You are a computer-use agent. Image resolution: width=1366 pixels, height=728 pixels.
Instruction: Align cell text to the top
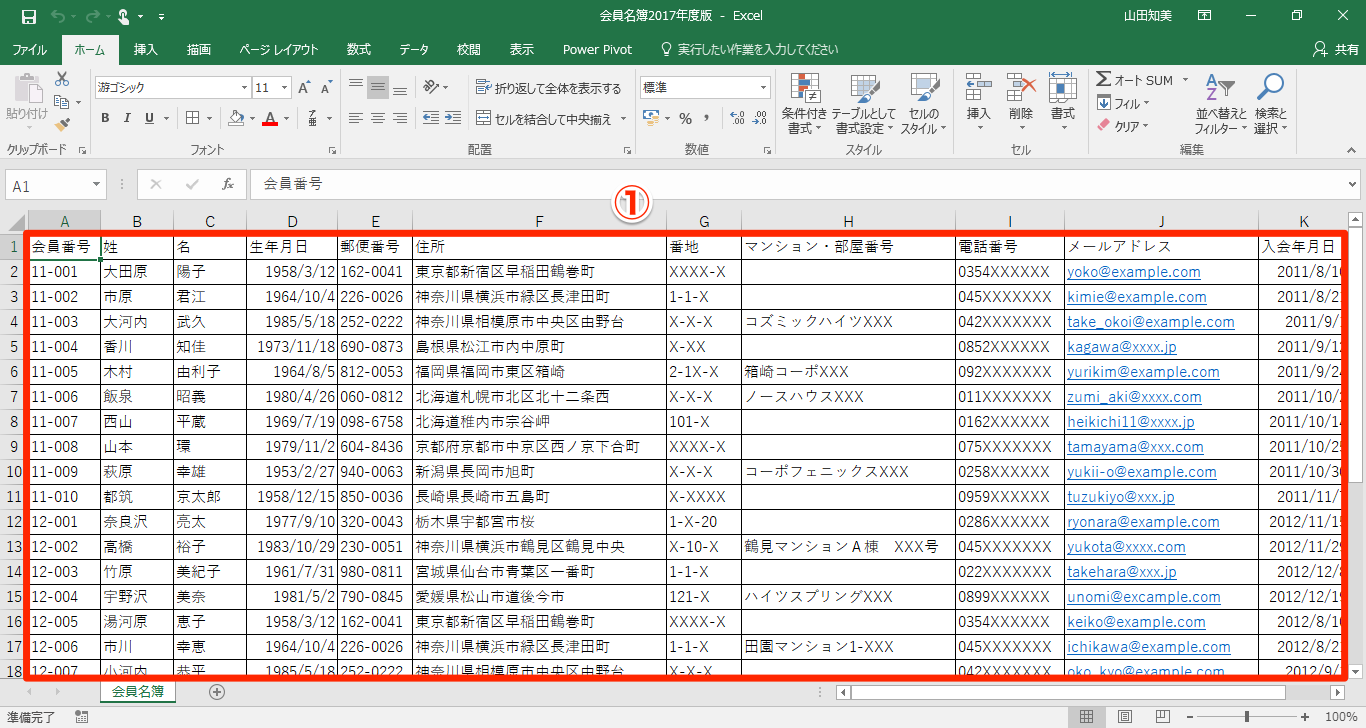pyautogui.click(x=356, y=87)
